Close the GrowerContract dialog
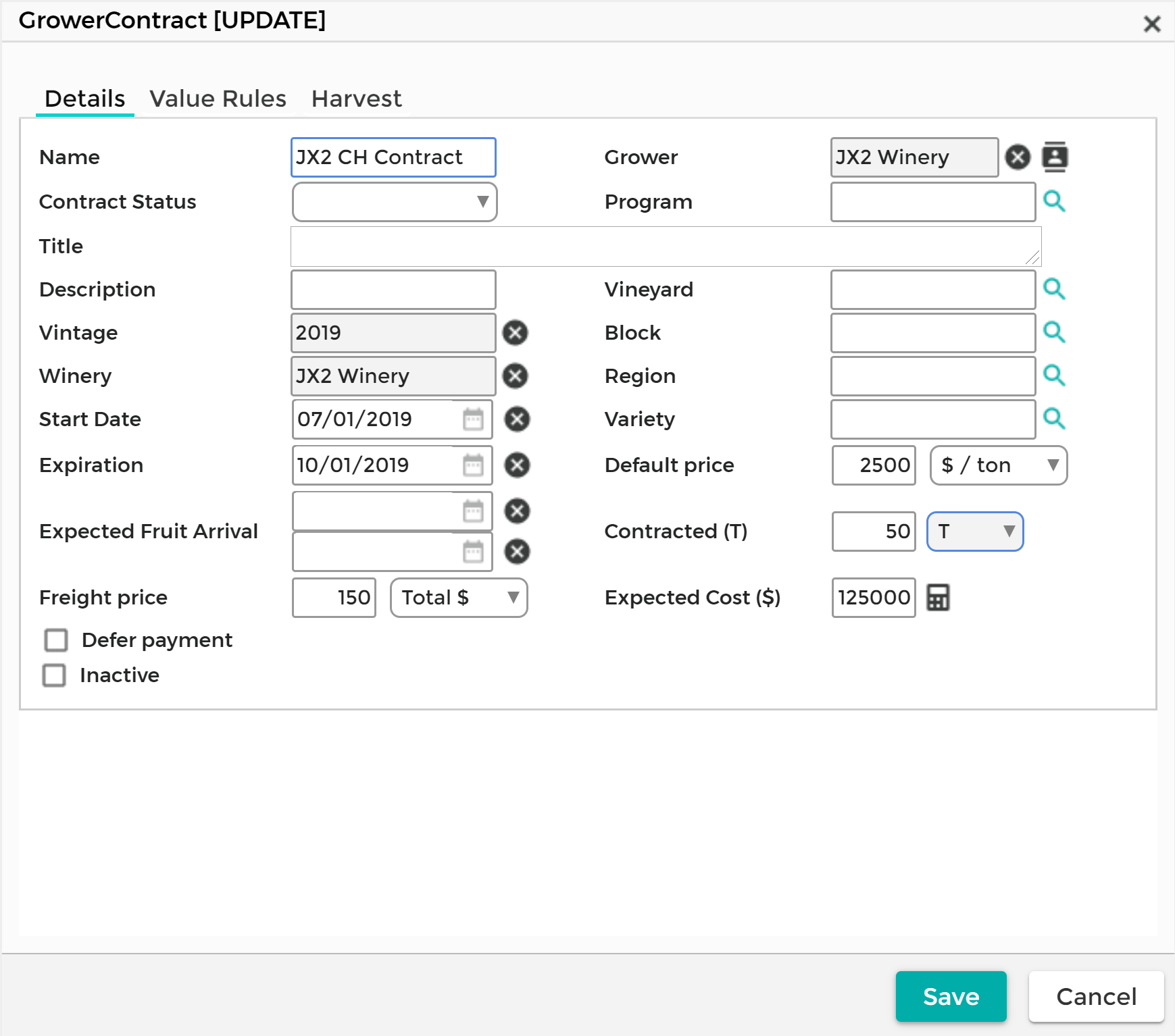Screen dimensions: 1175x1036 (1152, 24)
